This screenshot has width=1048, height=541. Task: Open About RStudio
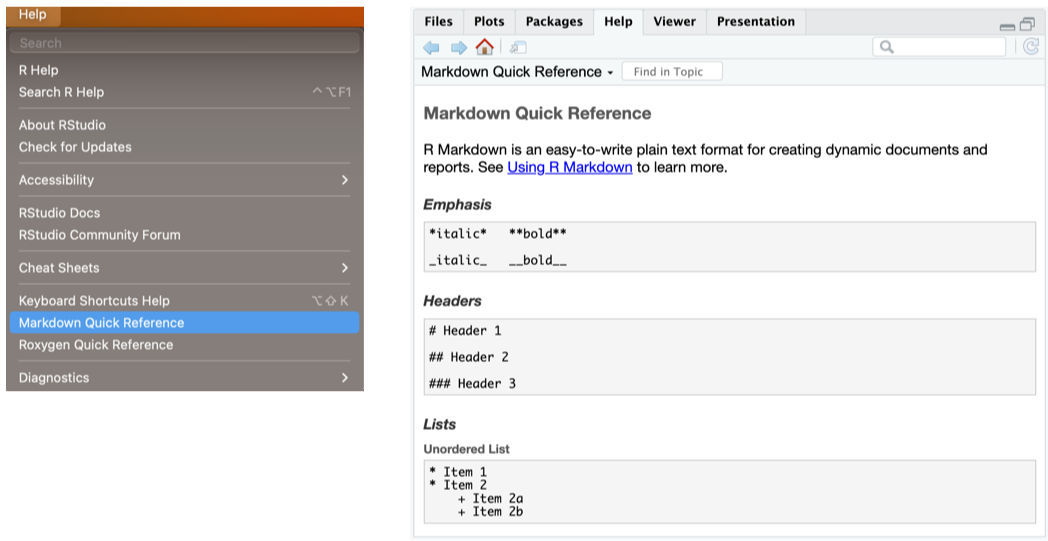coord(184,125)
